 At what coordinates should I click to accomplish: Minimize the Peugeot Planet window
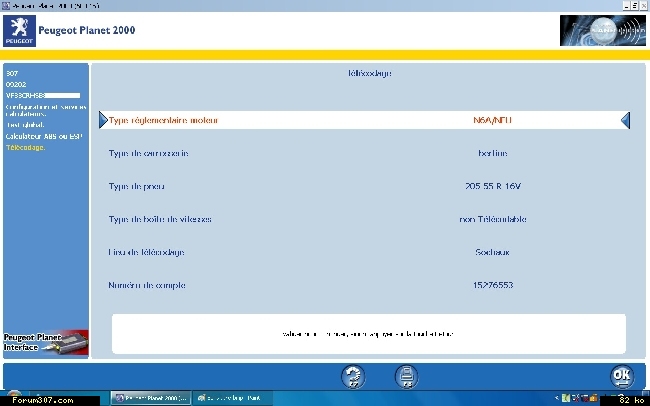(626, 6)
